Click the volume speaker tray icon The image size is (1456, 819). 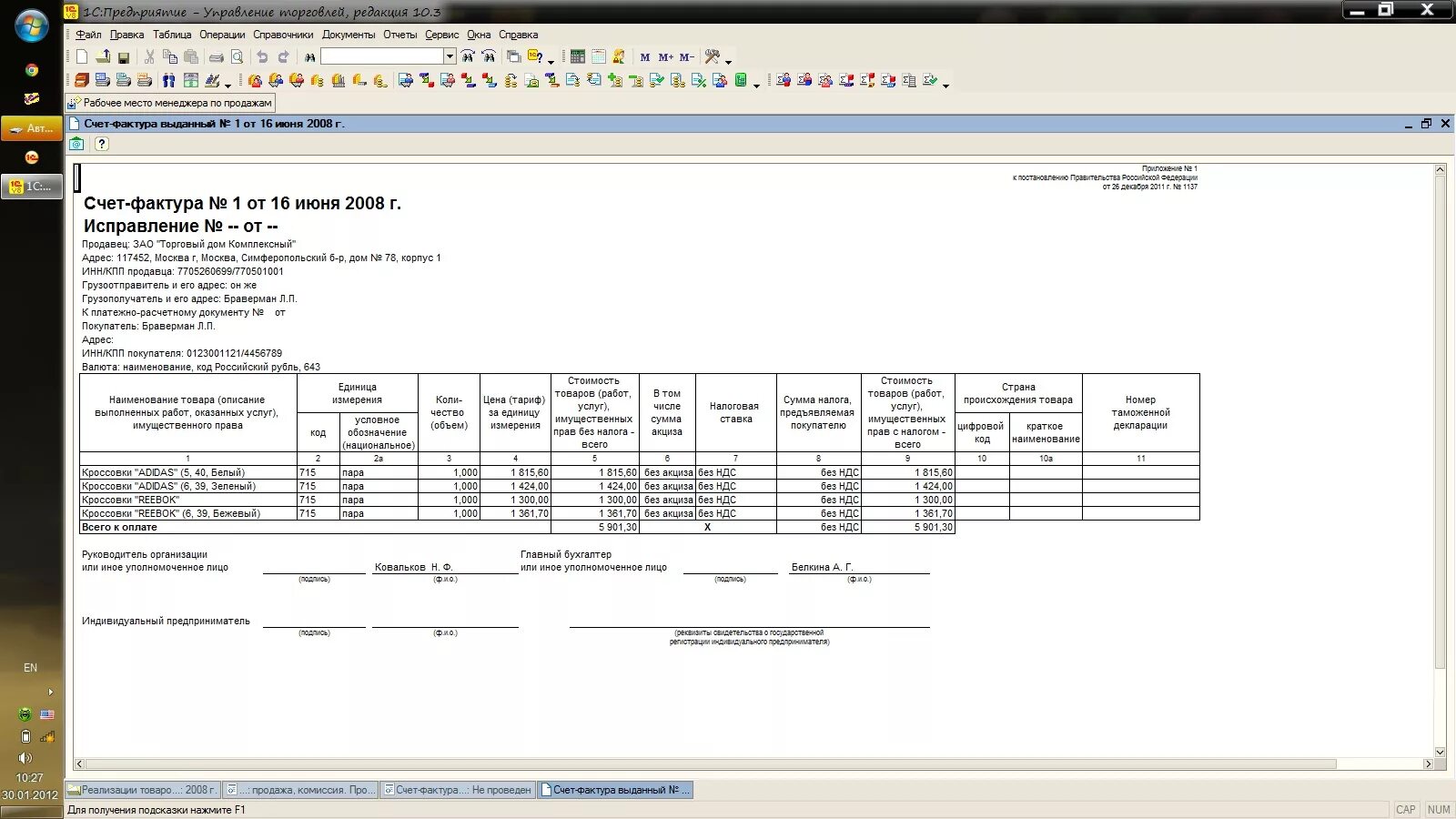tap(25, 758)
